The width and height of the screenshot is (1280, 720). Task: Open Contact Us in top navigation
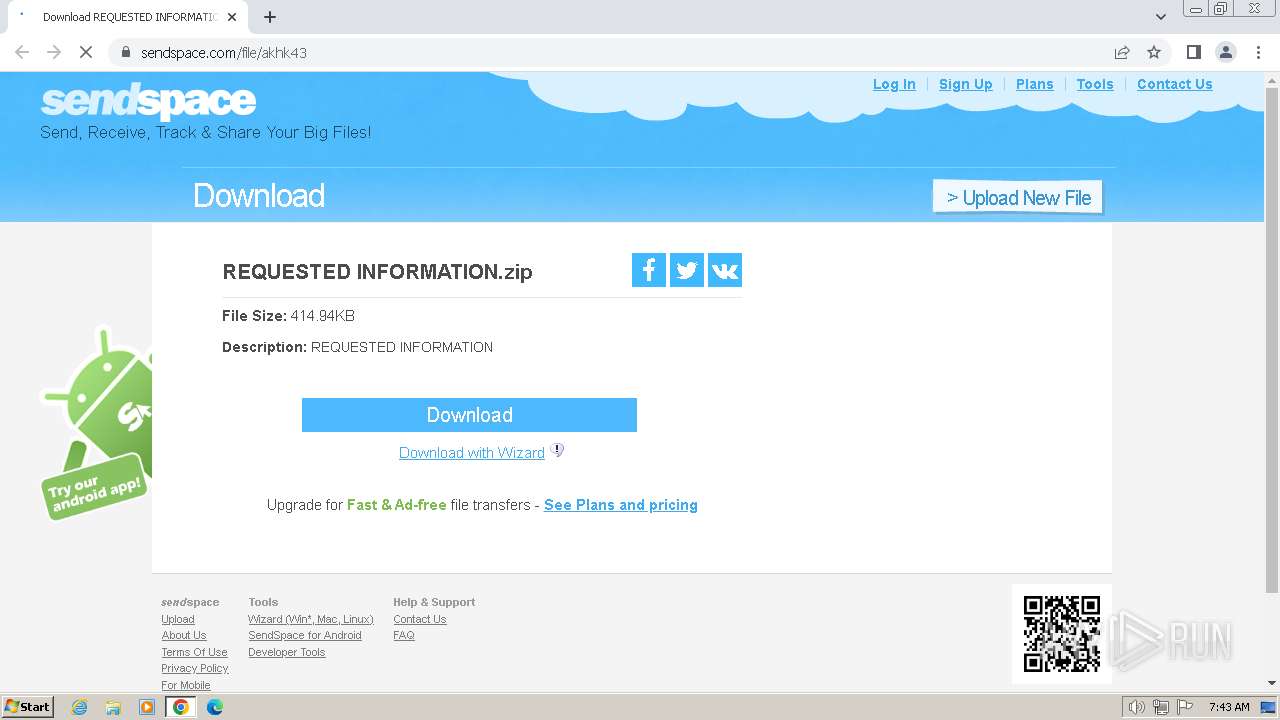click(x=1175, y=84)
